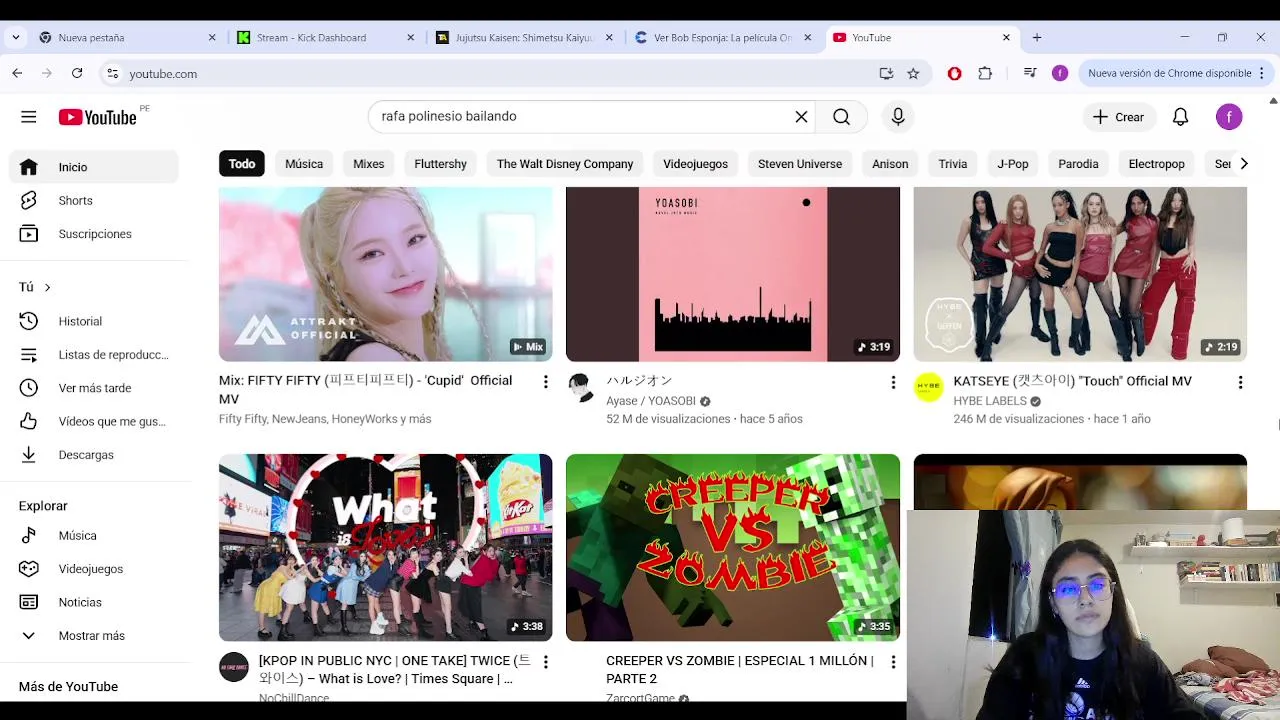Click Nueva versión de Chrome disponible
1280x720 pixels.
click(x=1168, y=73)
